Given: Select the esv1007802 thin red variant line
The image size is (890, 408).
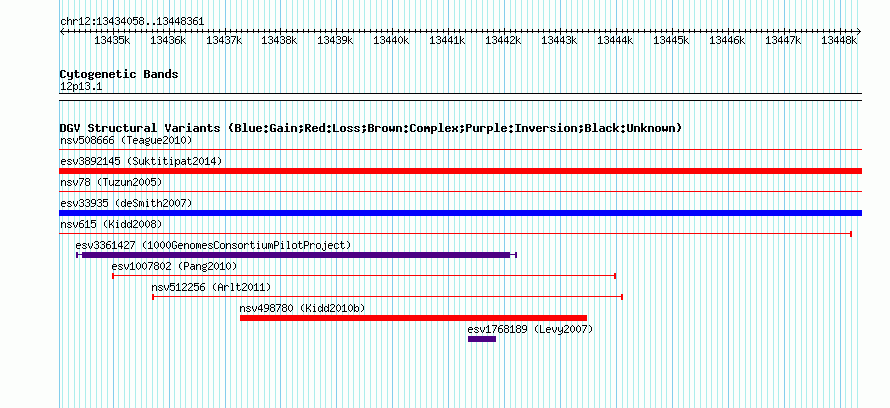Looking at the screenshot, I should pos(364,276).
